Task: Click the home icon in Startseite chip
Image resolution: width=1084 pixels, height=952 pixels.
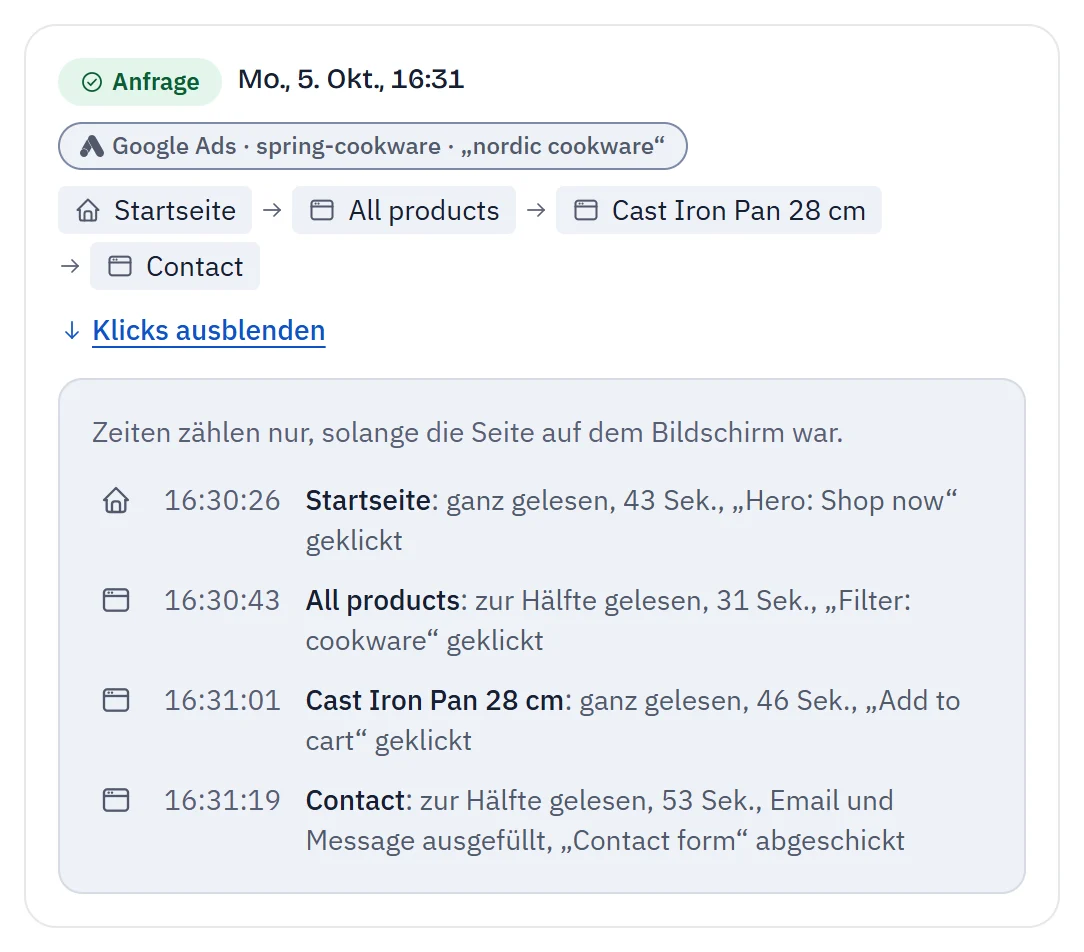Action: point(88,210)
